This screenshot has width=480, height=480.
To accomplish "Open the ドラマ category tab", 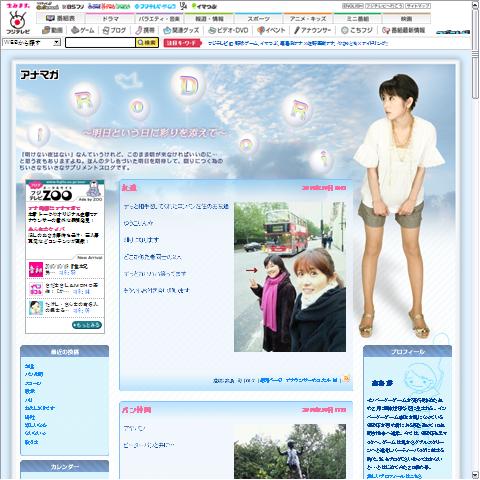I will click(x=110, y=19).
